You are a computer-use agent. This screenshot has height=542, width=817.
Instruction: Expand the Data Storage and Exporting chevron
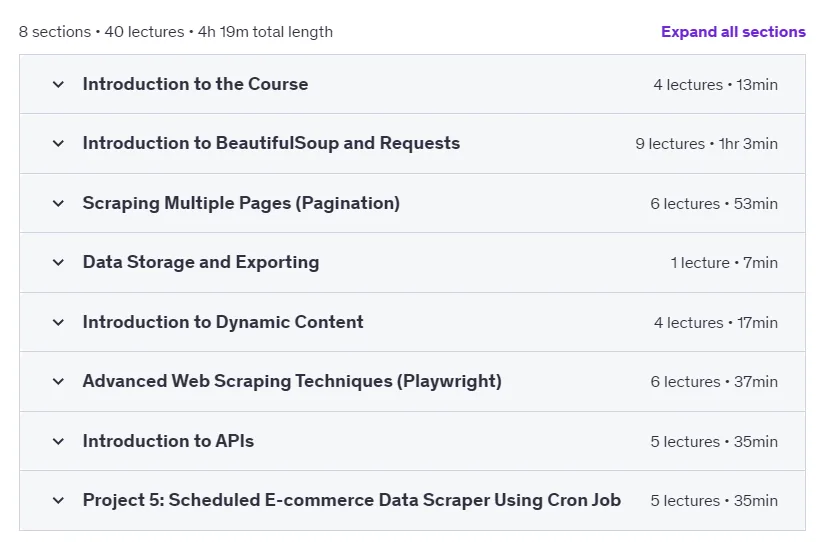[x=58, y=262]
